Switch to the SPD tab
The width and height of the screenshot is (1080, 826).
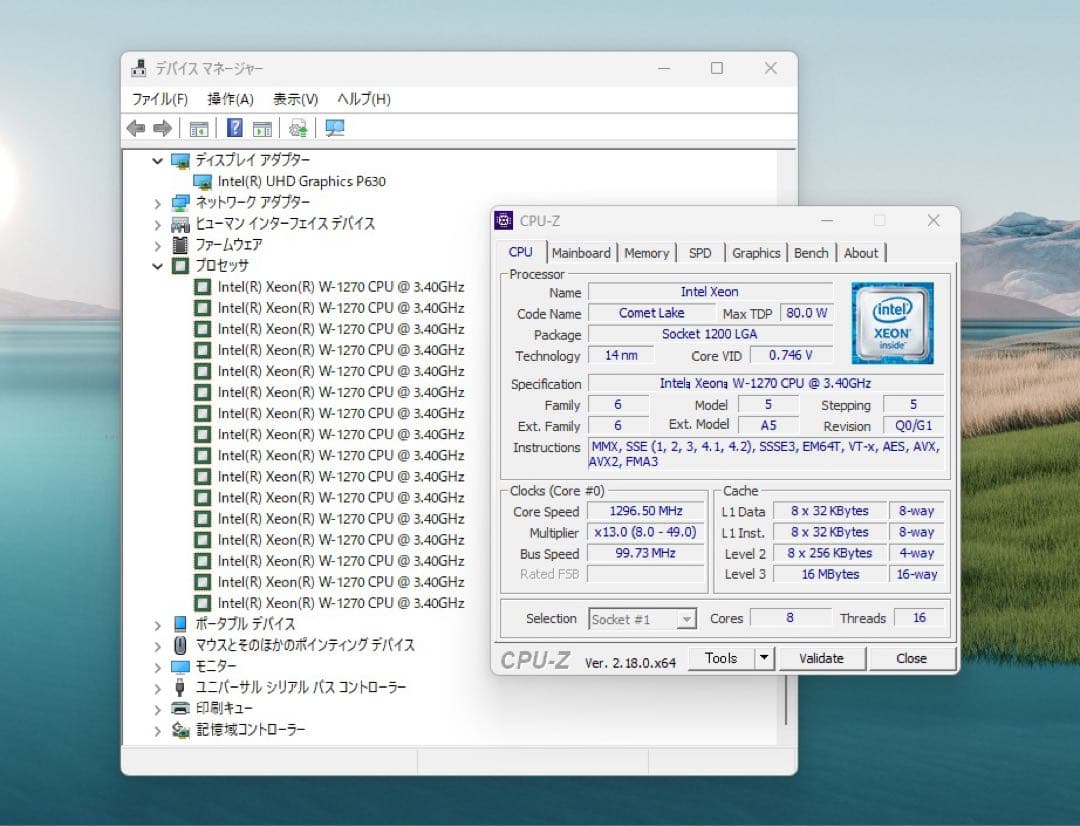[x=700, y=253]
